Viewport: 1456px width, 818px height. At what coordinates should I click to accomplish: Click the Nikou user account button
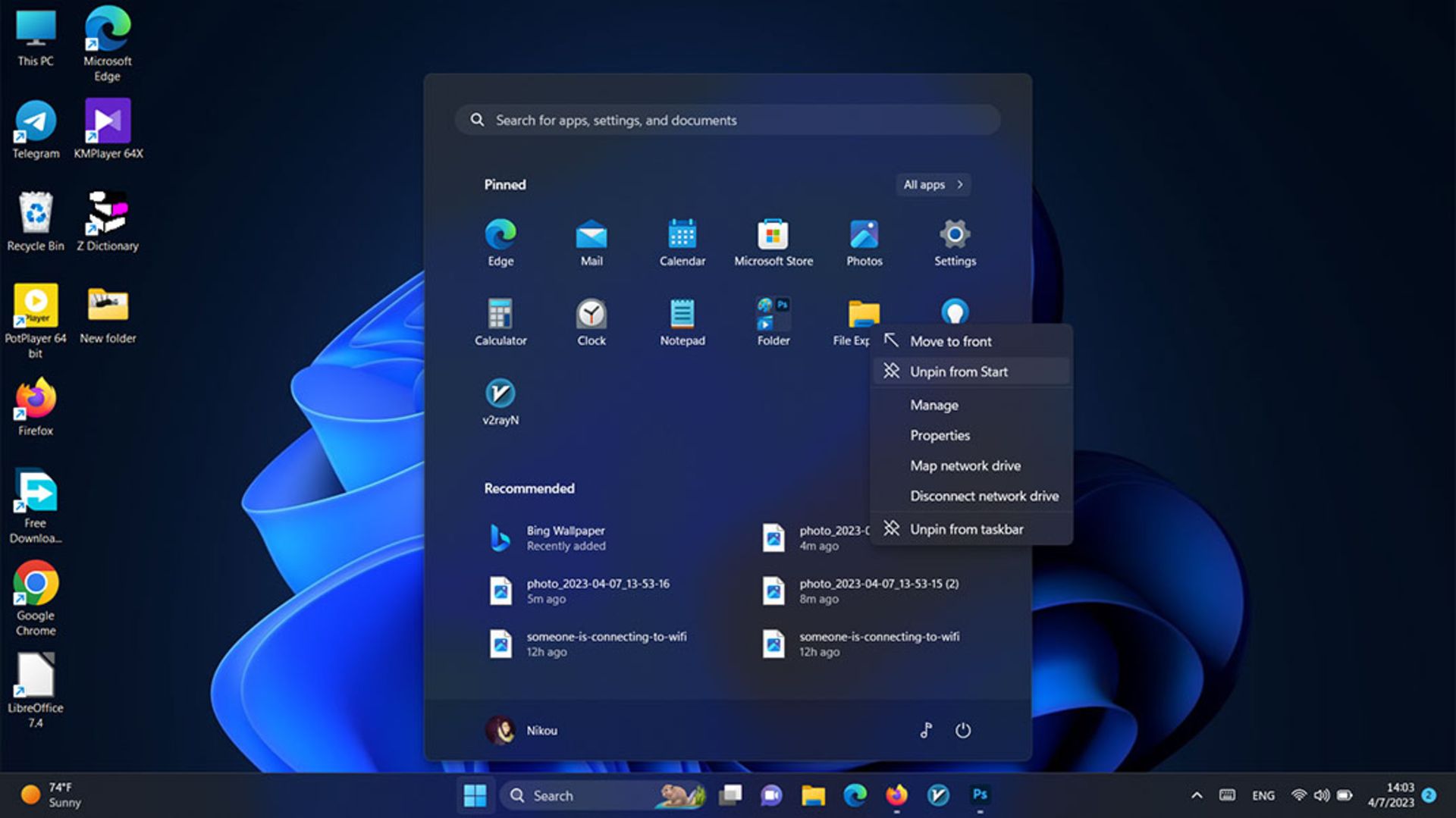coord(522,730)
